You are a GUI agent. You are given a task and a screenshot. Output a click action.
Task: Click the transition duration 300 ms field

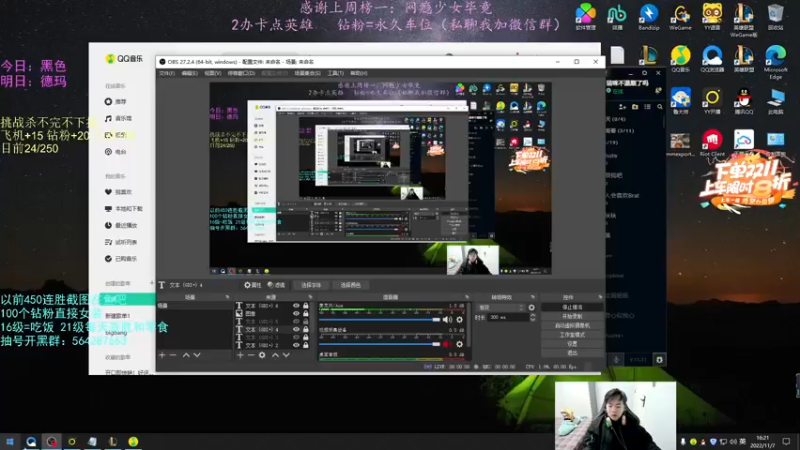(x=508, y=317)
